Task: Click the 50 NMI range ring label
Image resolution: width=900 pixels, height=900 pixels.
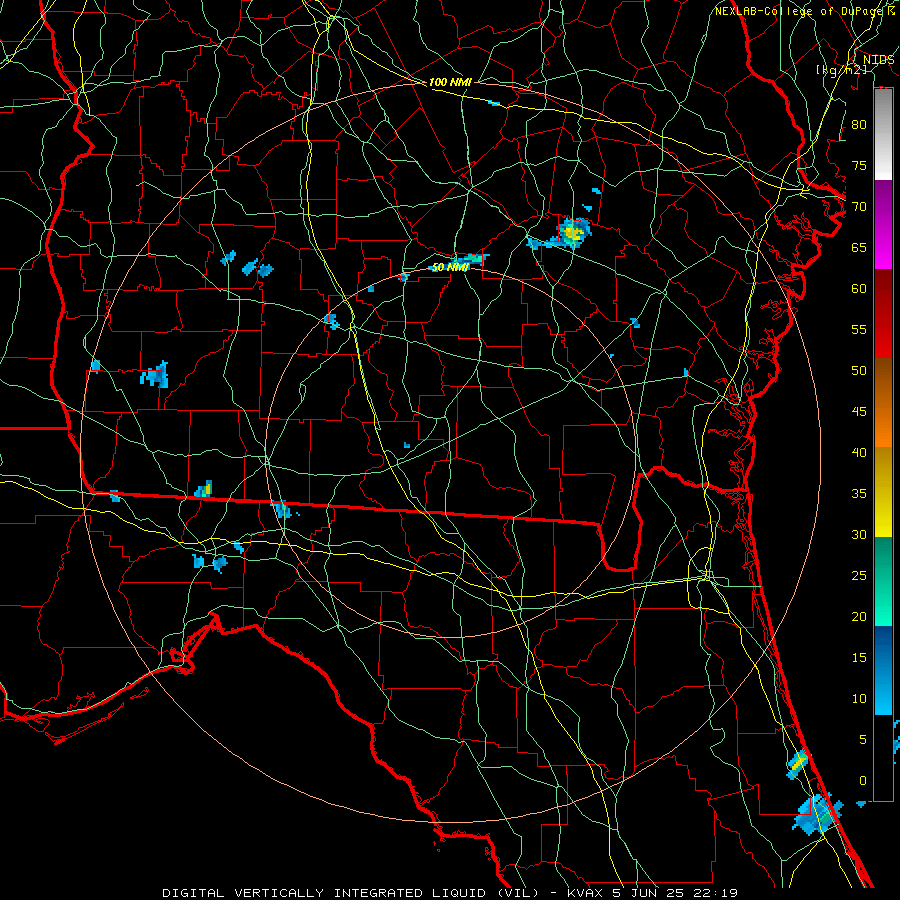Action: 450,267
